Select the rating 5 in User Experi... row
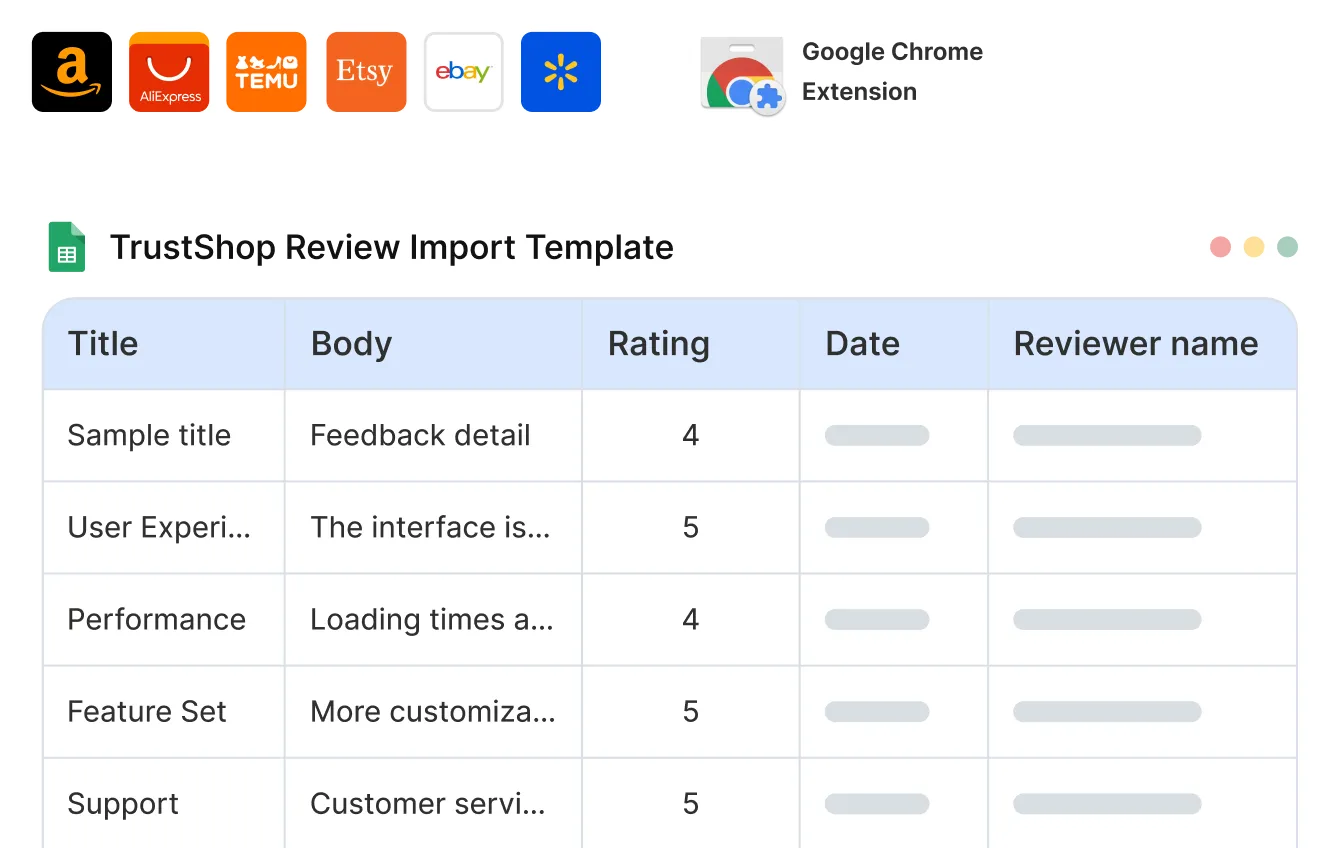The height and width of the screenshot is (848, 1340). (x=691, y=528)
